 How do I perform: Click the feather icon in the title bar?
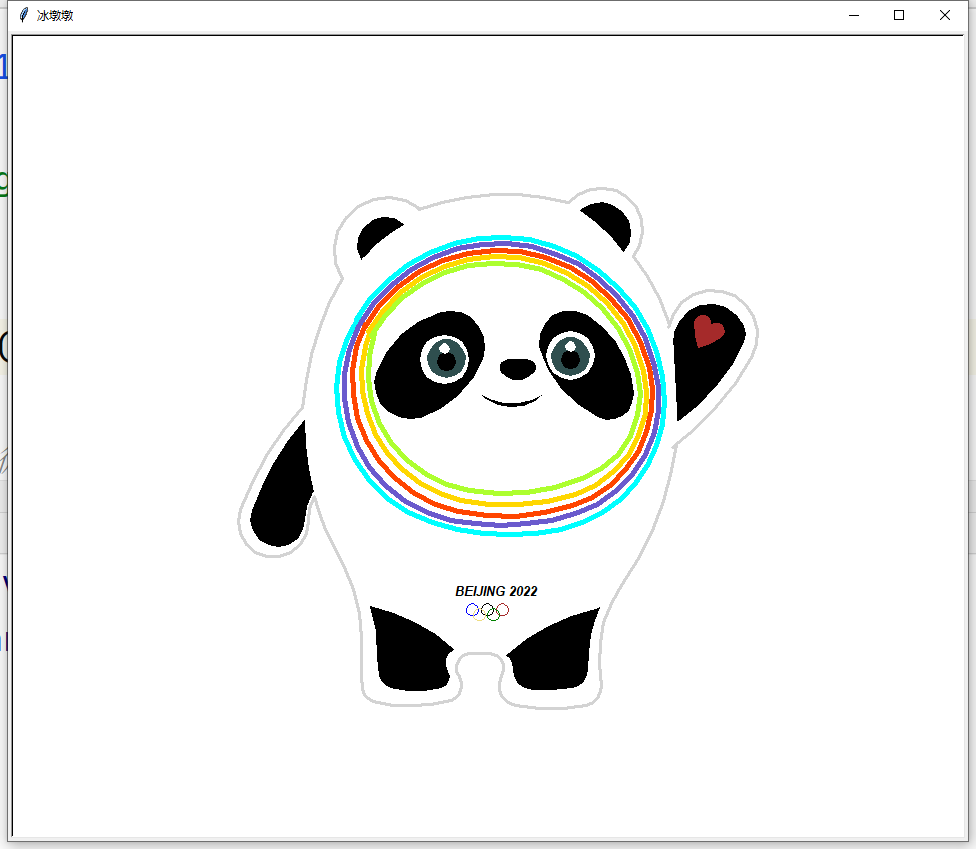coord(24,15)
